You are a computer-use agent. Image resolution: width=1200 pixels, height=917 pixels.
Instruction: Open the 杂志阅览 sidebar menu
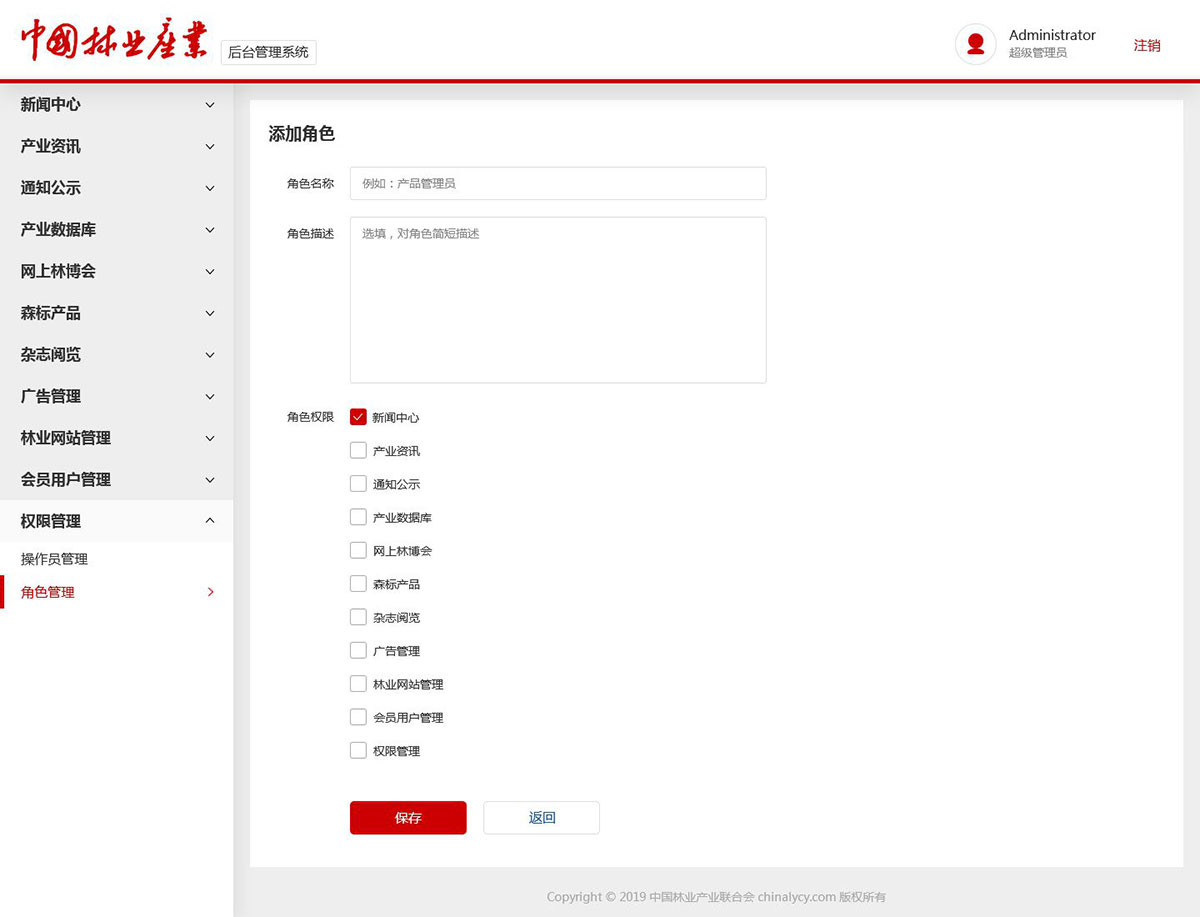coord(117,355)
